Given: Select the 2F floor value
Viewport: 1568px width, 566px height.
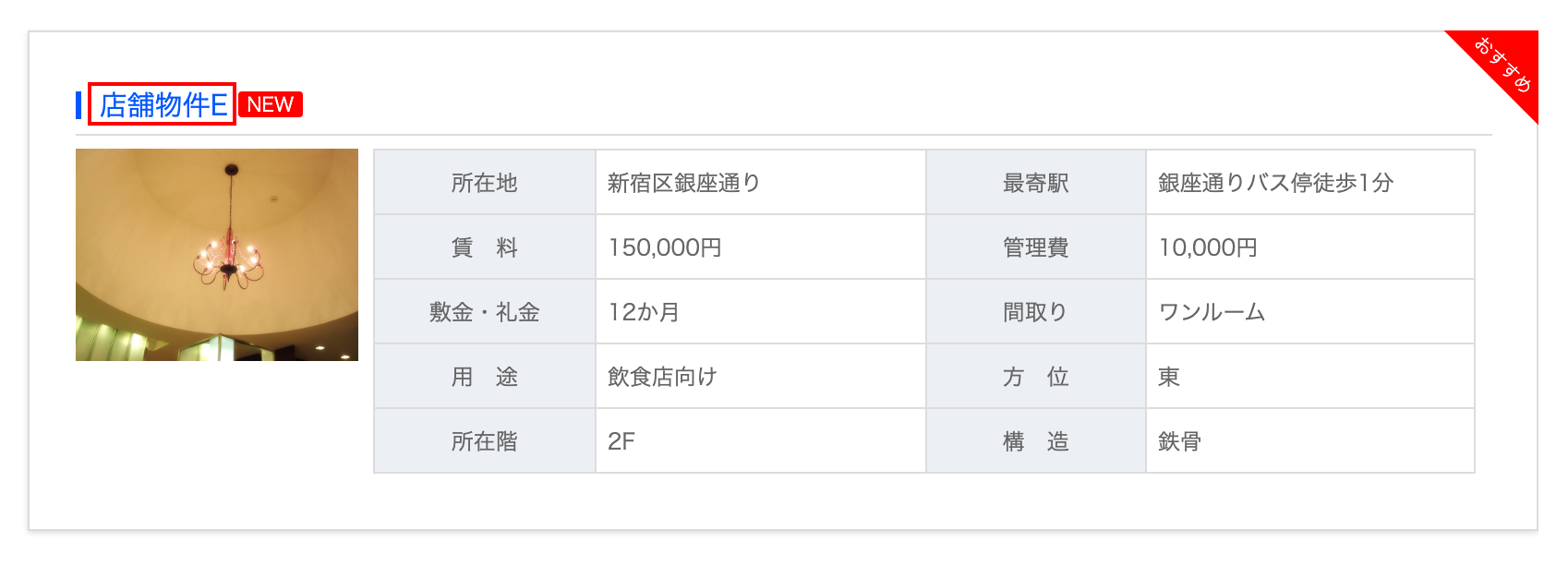Looking at the screenshot, I should [621, 441].
